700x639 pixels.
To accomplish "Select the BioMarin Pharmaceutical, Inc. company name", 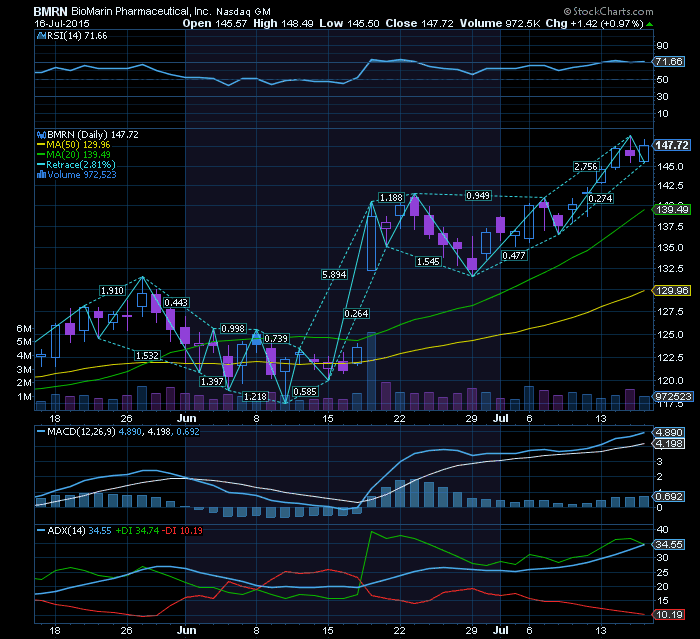I will coord(142,11).
